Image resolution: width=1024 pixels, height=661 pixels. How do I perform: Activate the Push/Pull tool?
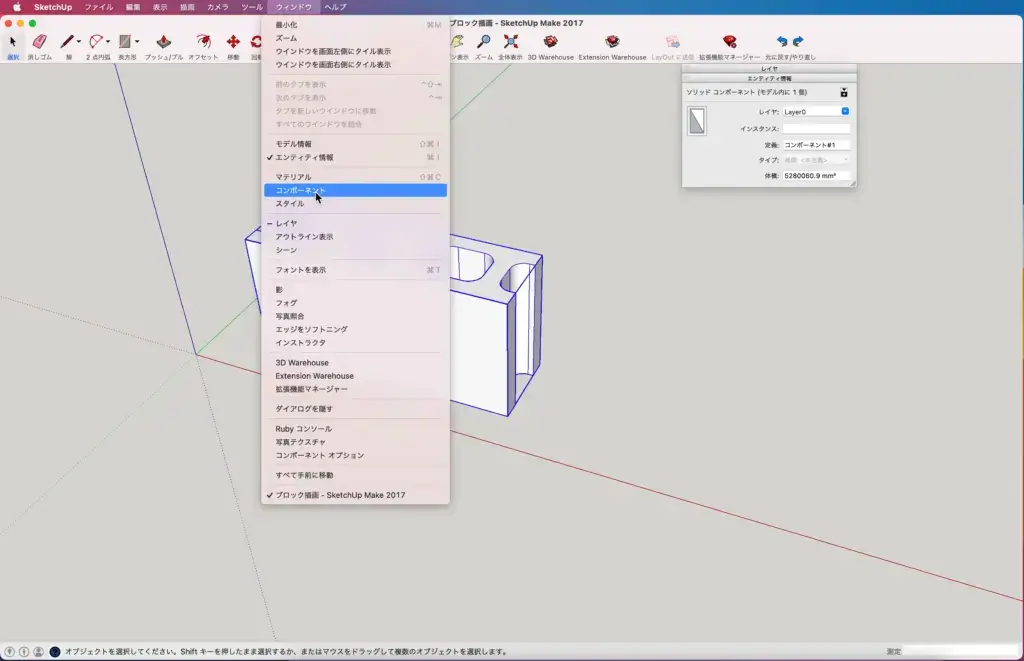coord(163,42)
